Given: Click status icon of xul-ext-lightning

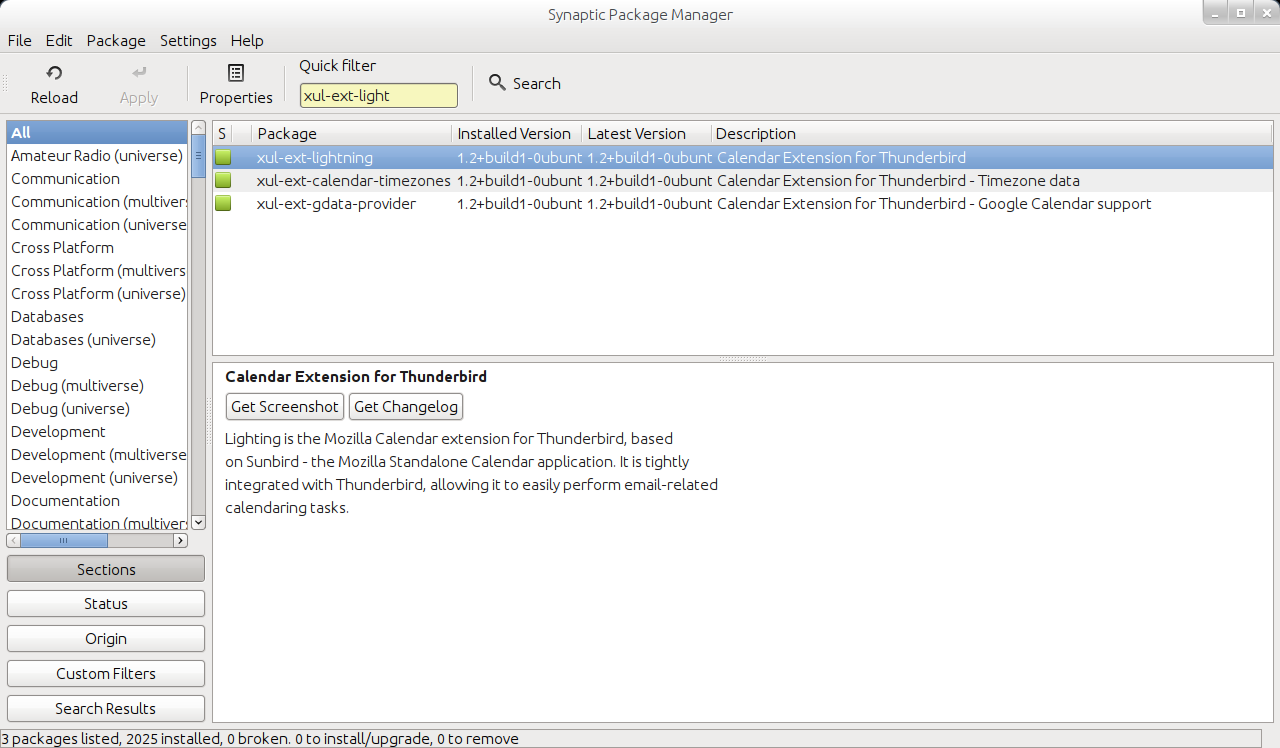Looking at the screenshot, I should click(x=222, y=157).
